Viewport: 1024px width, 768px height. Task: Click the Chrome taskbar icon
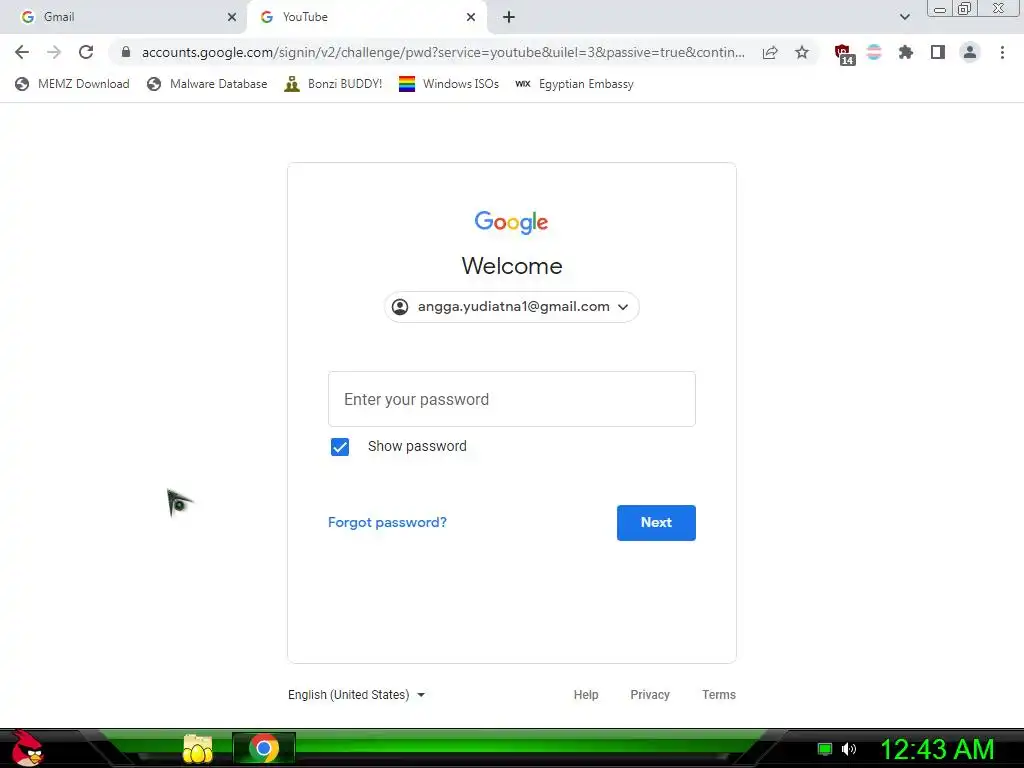coord(264,748)
